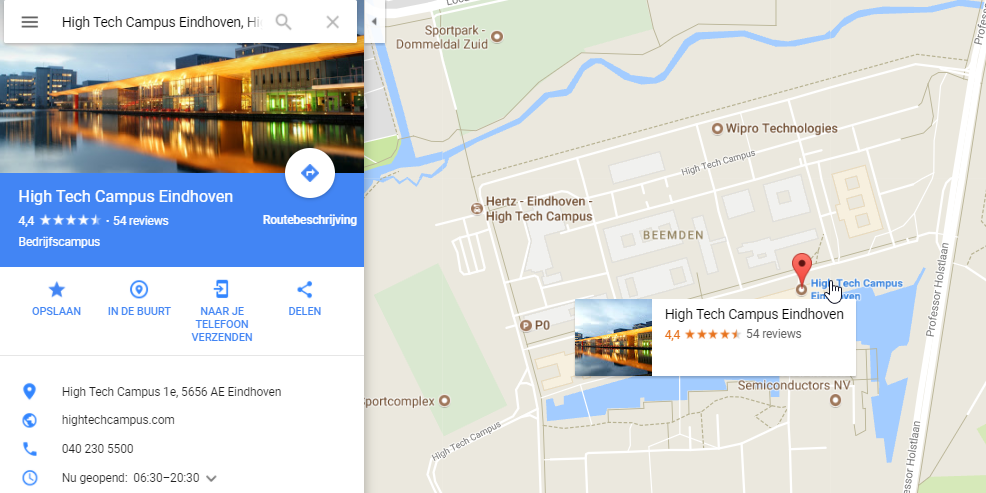Click the magnifying glass search icon
The width and height of the screenshot is (986, 493).
click(x=284, y=22)
